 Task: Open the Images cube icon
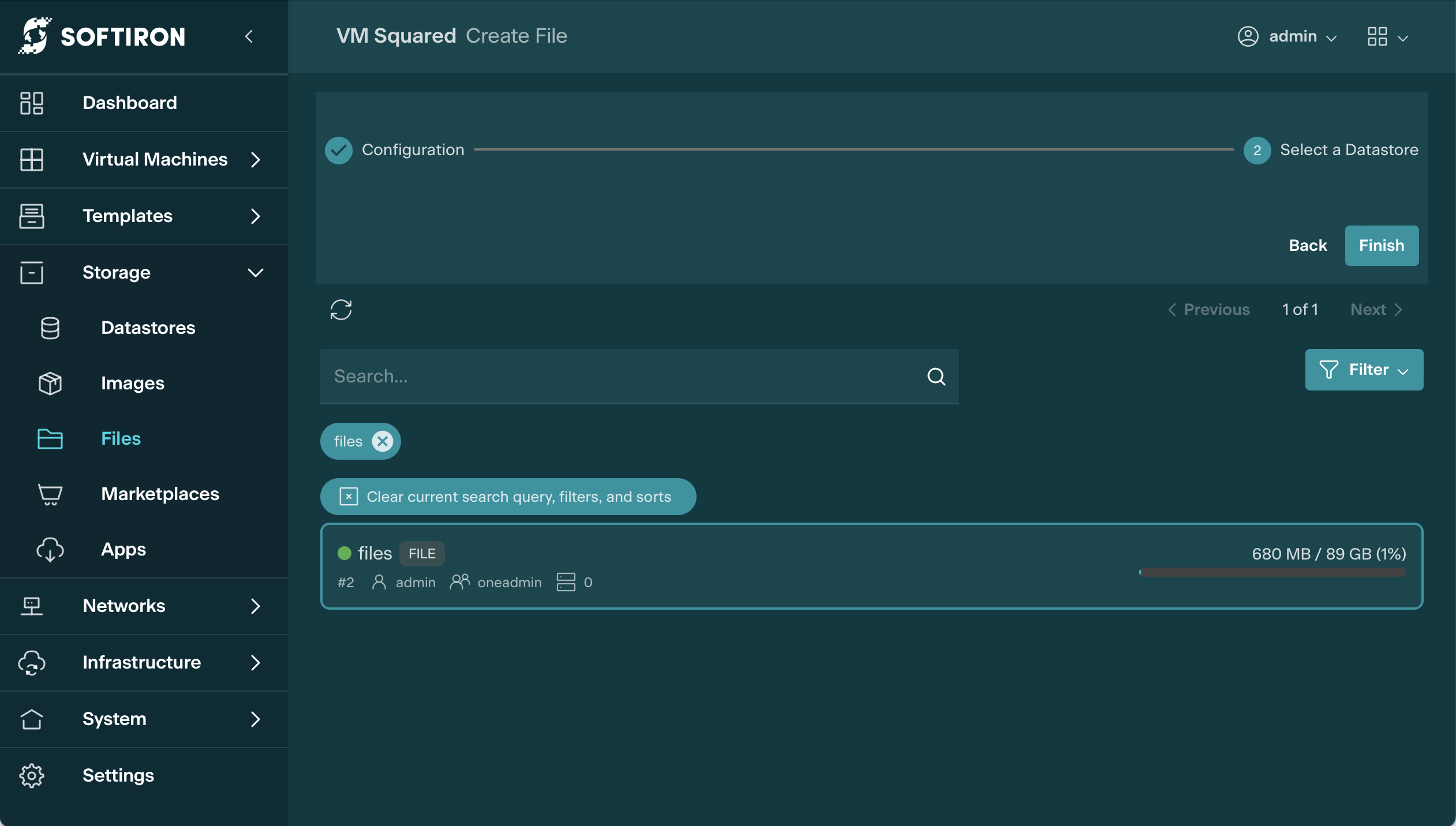point(50,383)
